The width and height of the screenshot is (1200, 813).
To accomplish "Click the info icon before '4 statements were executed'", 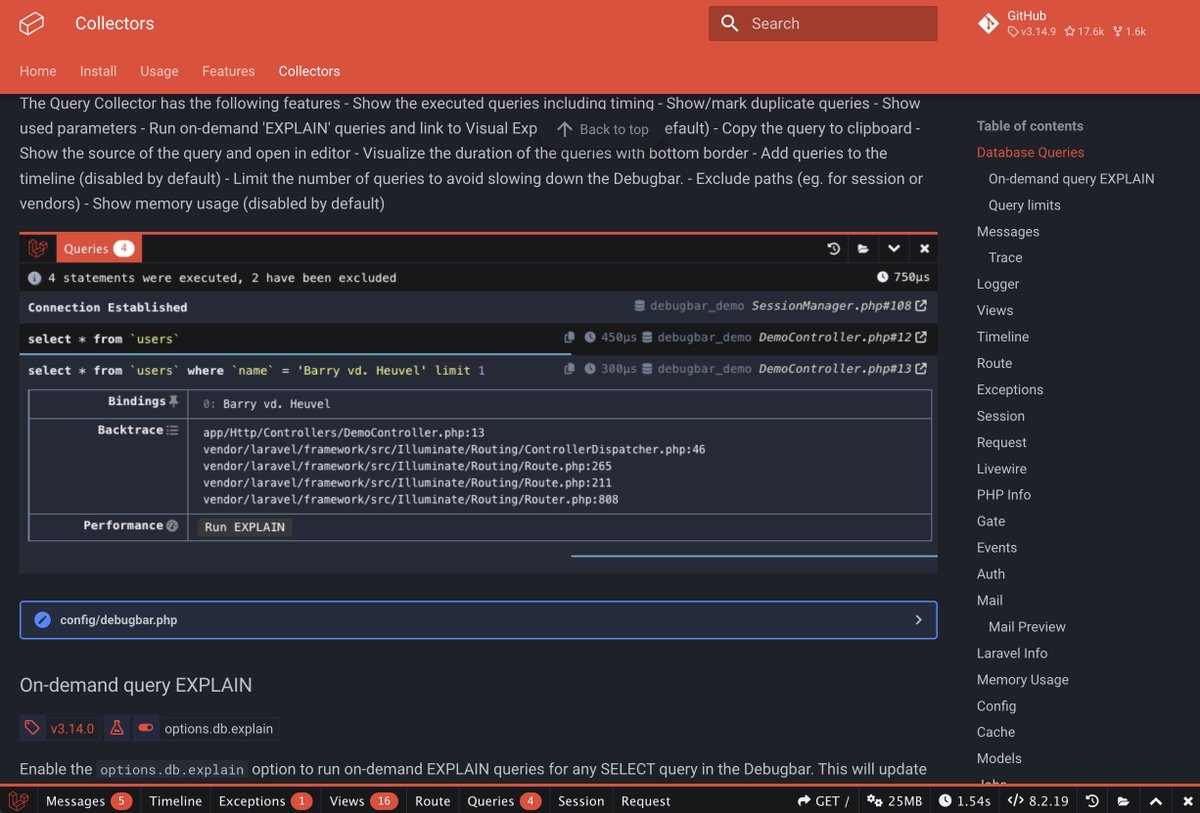I will (x=35, y=278).
